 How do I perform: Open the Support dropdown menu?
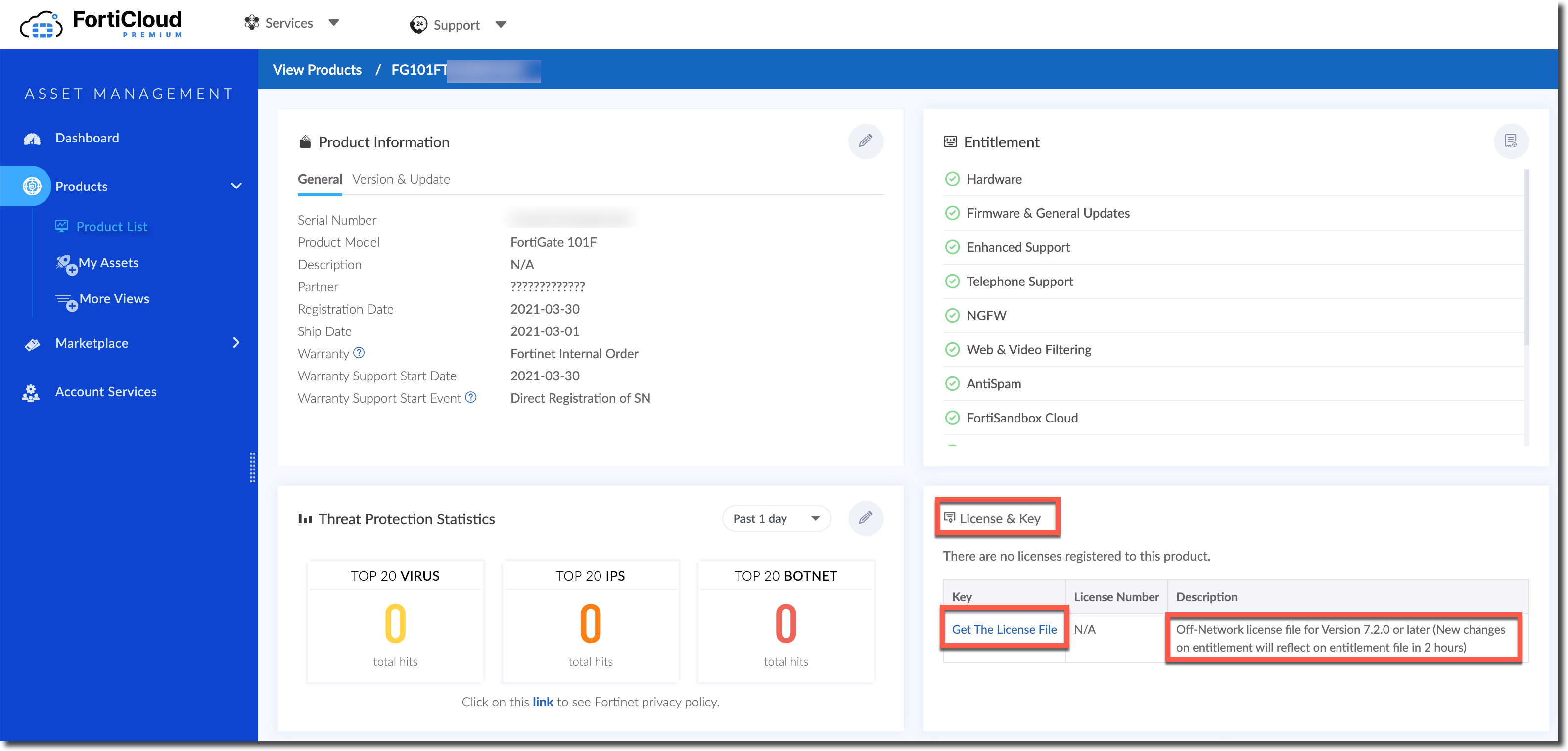tap(458, 25)
